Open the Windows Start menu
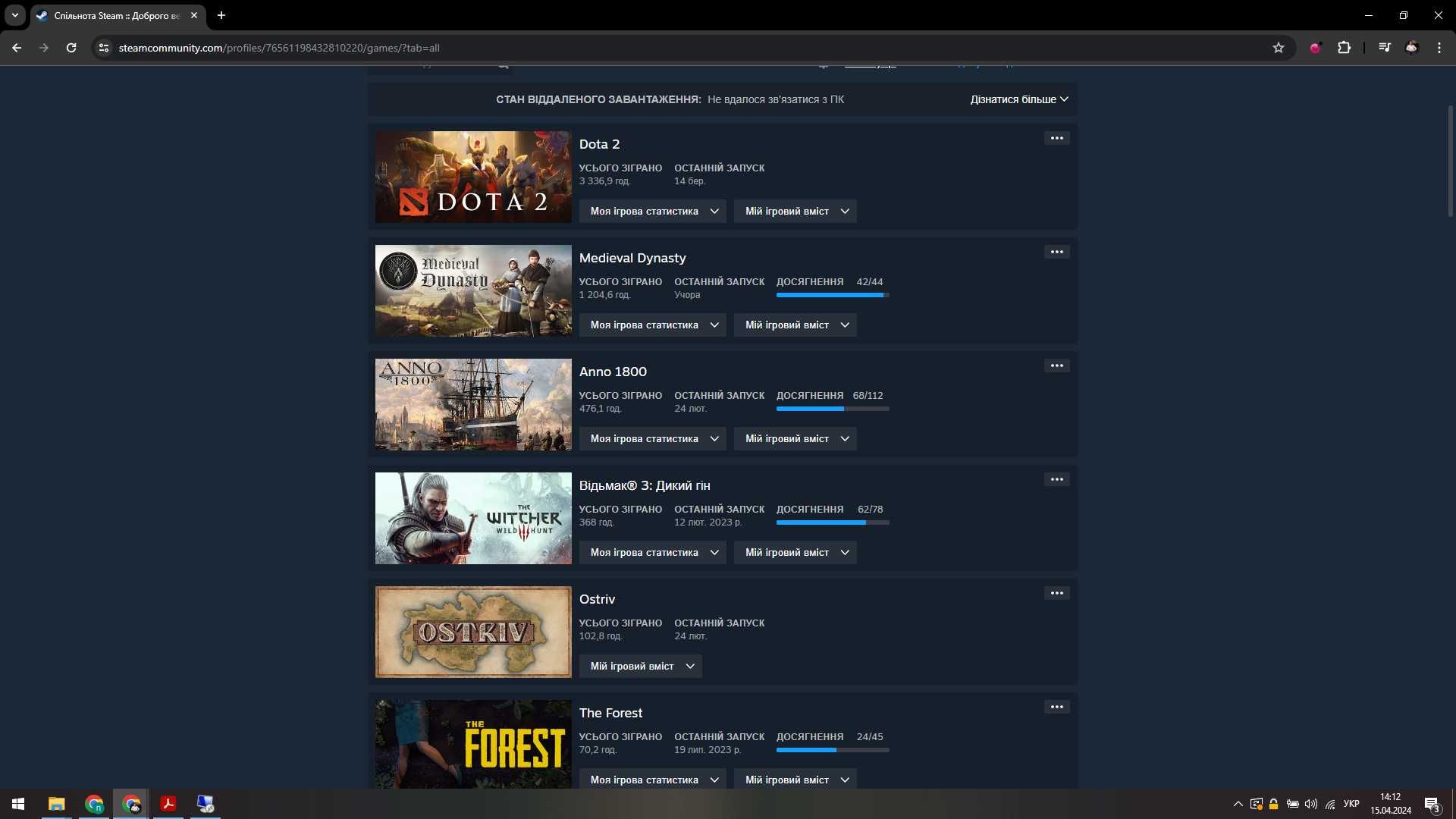The image size is (1456, 819). tap(18, 804)
